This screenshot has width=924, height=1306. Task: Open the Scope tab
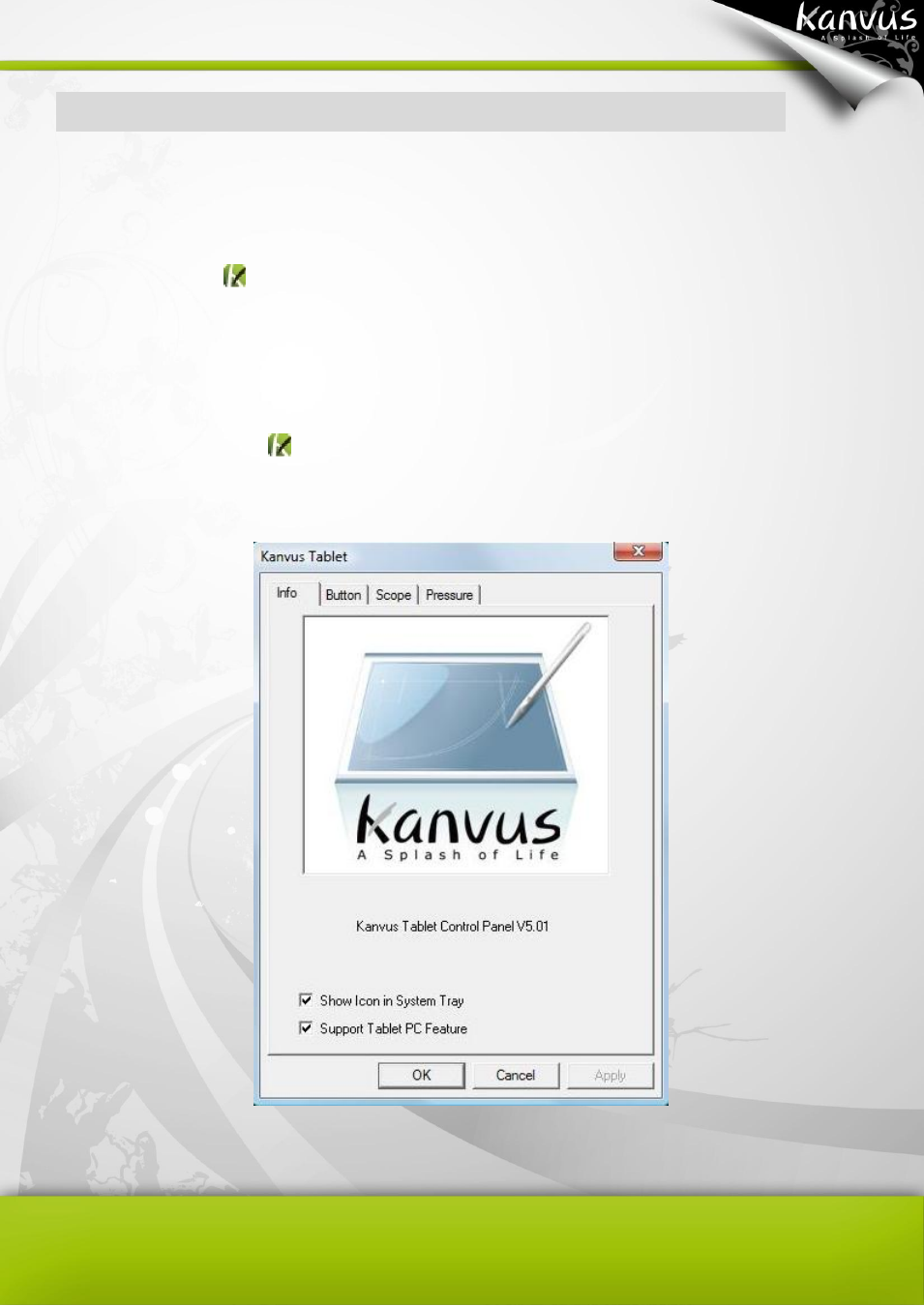[393, 595]
